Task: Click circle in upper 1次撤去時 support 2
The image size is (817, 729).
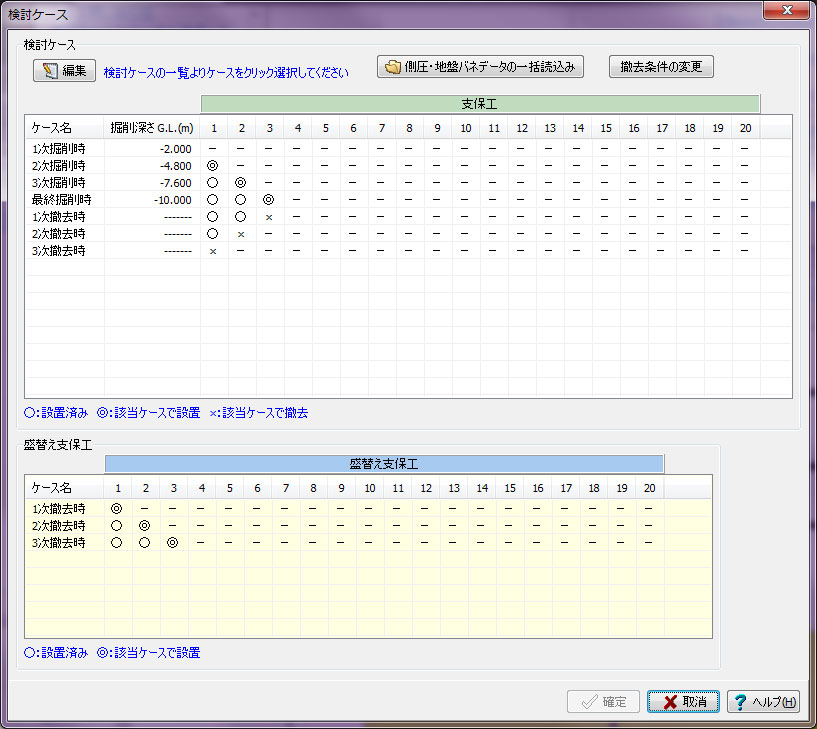Action: (240, 216)
